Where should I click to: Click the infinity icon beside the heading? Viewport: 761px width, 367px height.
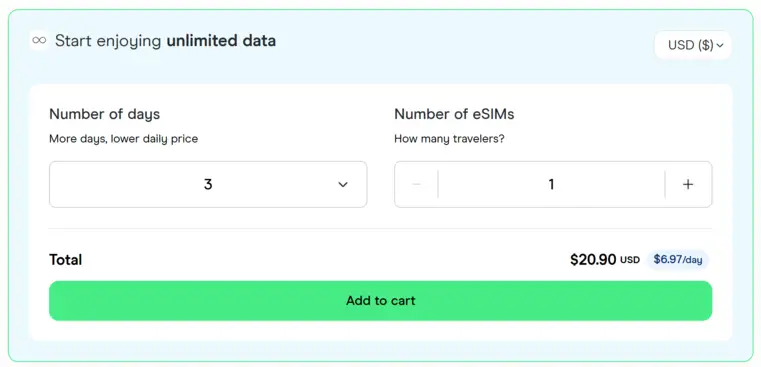point(39,41)
